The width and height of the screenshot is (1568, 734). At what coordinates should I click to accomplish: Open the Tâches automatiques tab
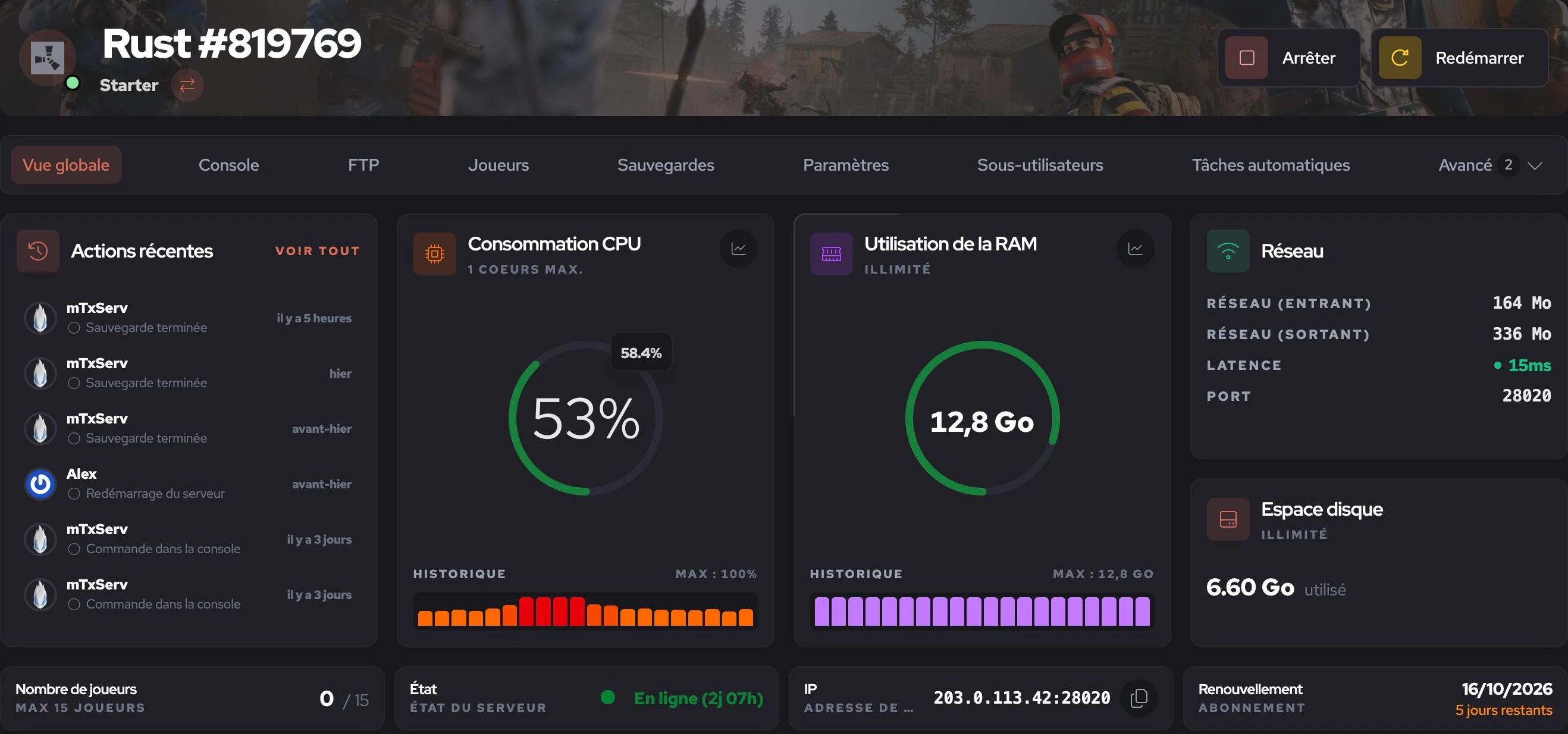point(1271,165)
